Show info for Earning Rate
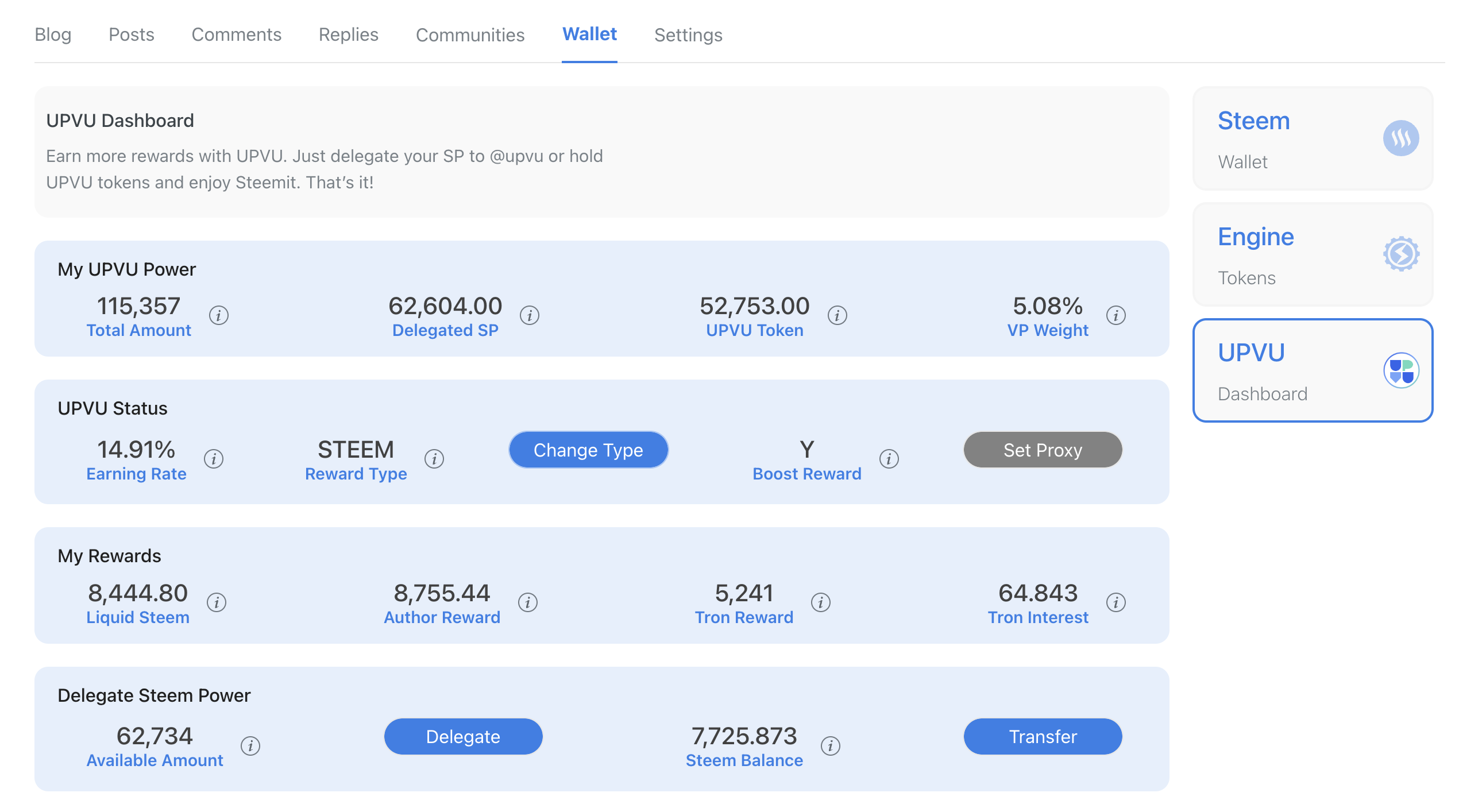 click(214, 459)
